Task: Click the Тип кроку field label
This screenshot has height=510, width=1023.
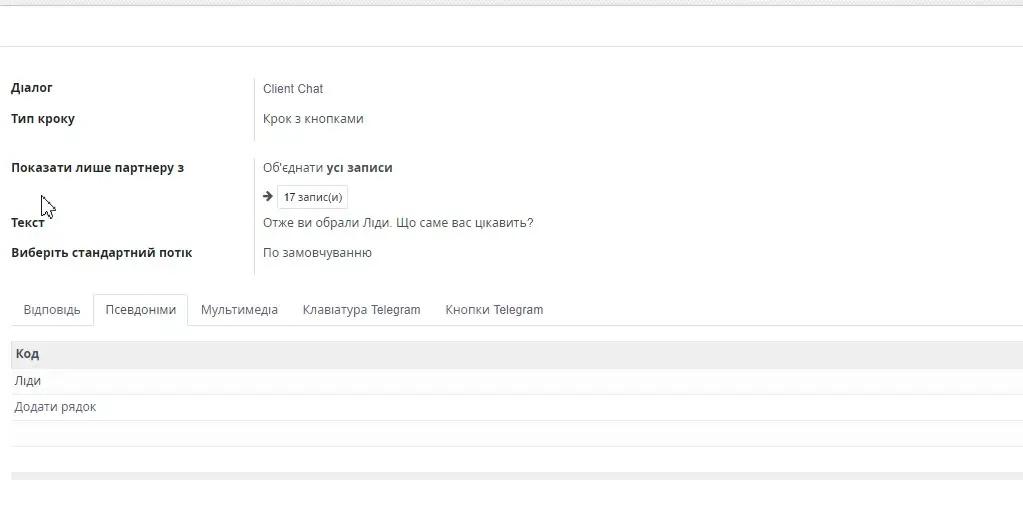Action: tap(43, 119)
